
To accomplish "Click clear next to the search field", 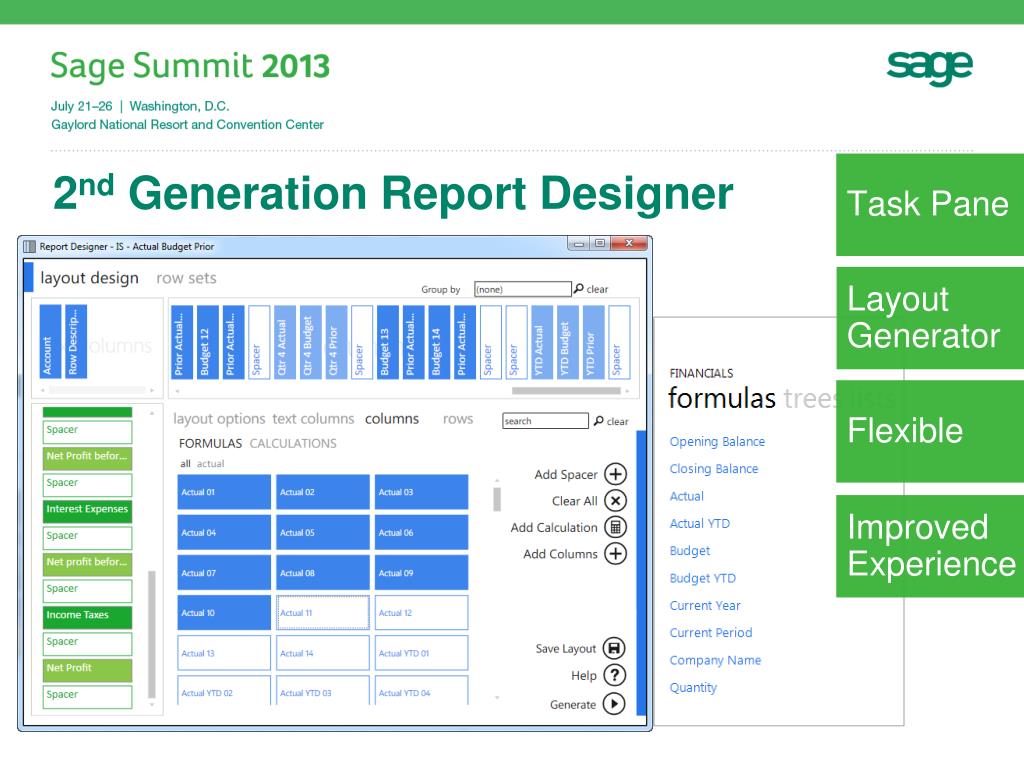I will (618, 422).
